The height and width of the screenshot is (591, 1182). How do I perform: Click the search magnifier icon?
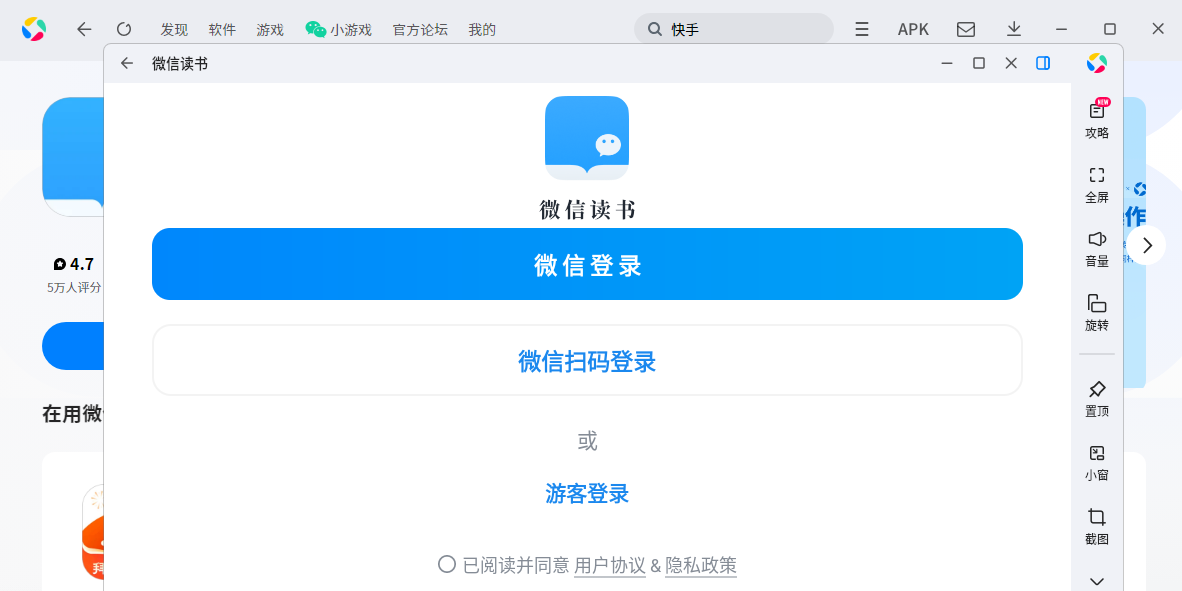point(655,29)
